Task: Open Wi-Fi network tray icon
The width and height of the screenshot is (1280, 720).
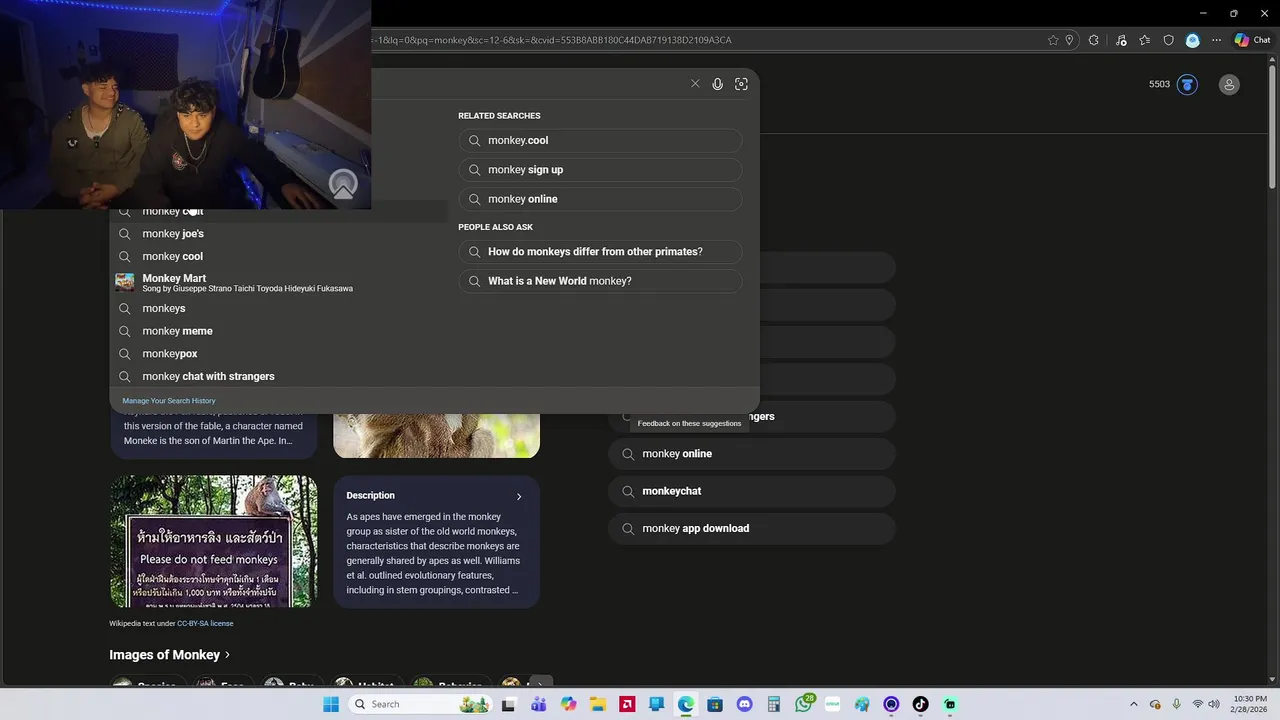Action: click(1198, 704)
